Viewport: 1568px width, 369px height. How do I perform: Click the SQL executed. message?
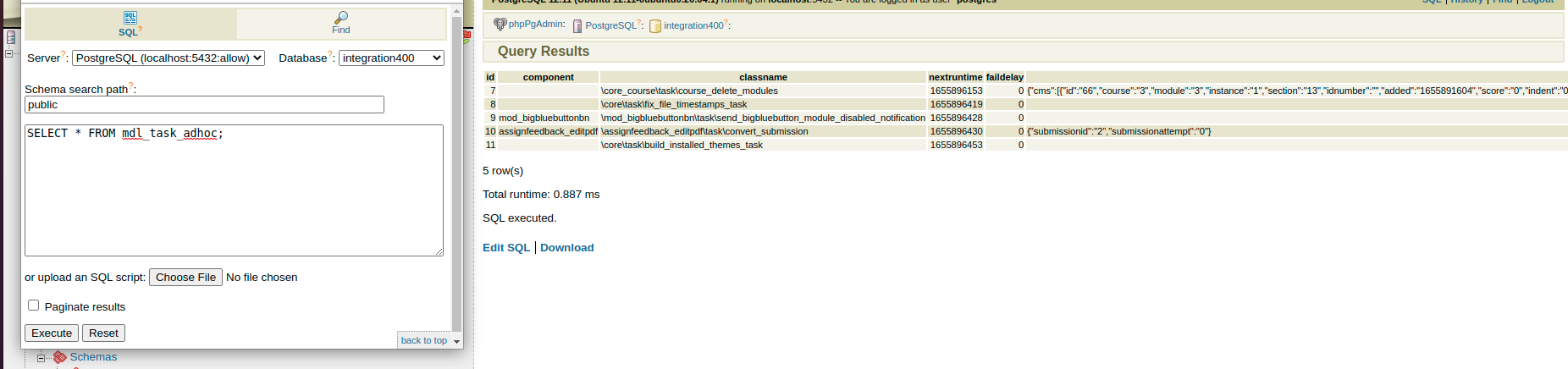(520, 218)
